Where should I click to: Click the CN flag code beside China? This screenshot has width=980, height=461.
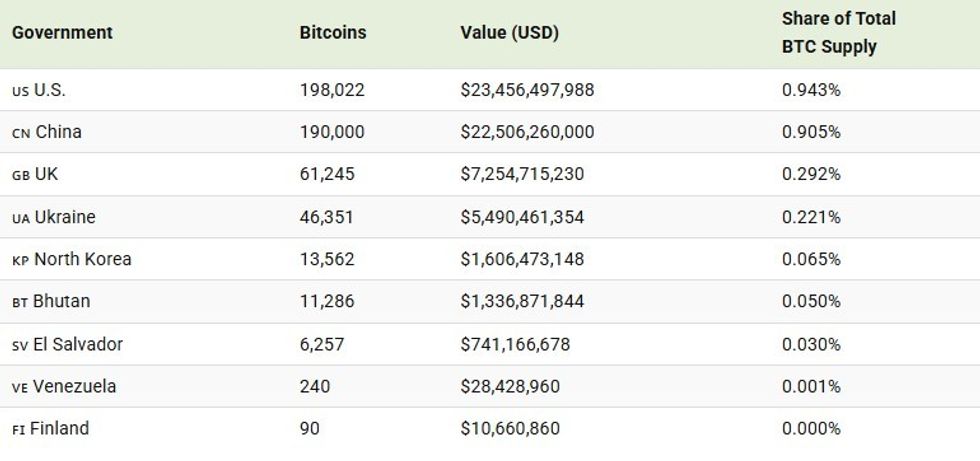(x=21, y=133)
